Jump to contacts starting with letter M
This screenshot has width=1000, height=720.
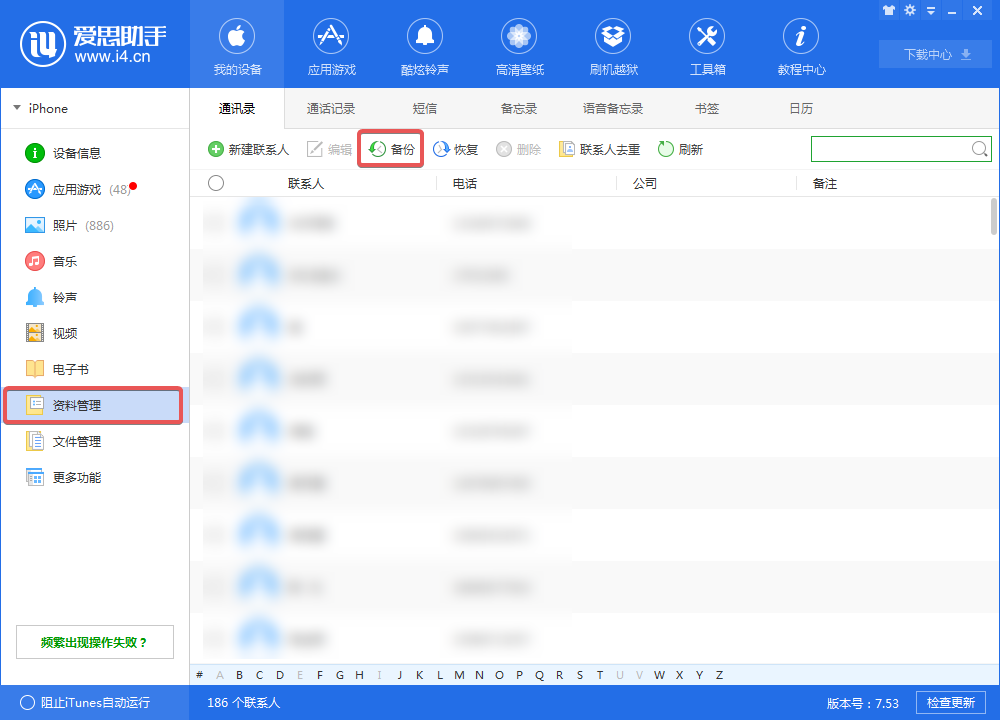(x=459, y=675)
